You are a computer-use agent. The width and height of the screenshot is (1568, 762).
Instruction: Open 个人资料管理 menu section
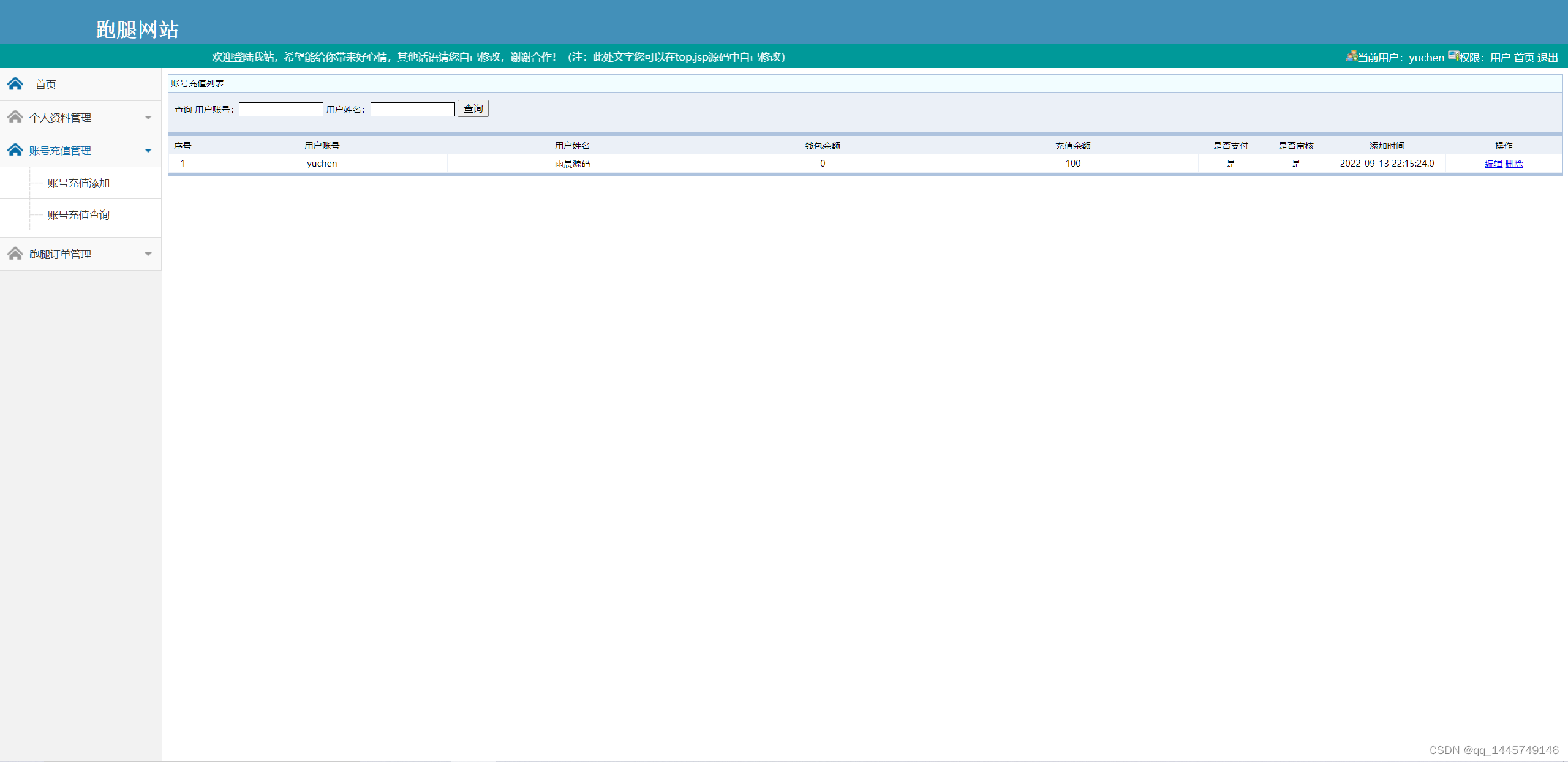(80, 117)
